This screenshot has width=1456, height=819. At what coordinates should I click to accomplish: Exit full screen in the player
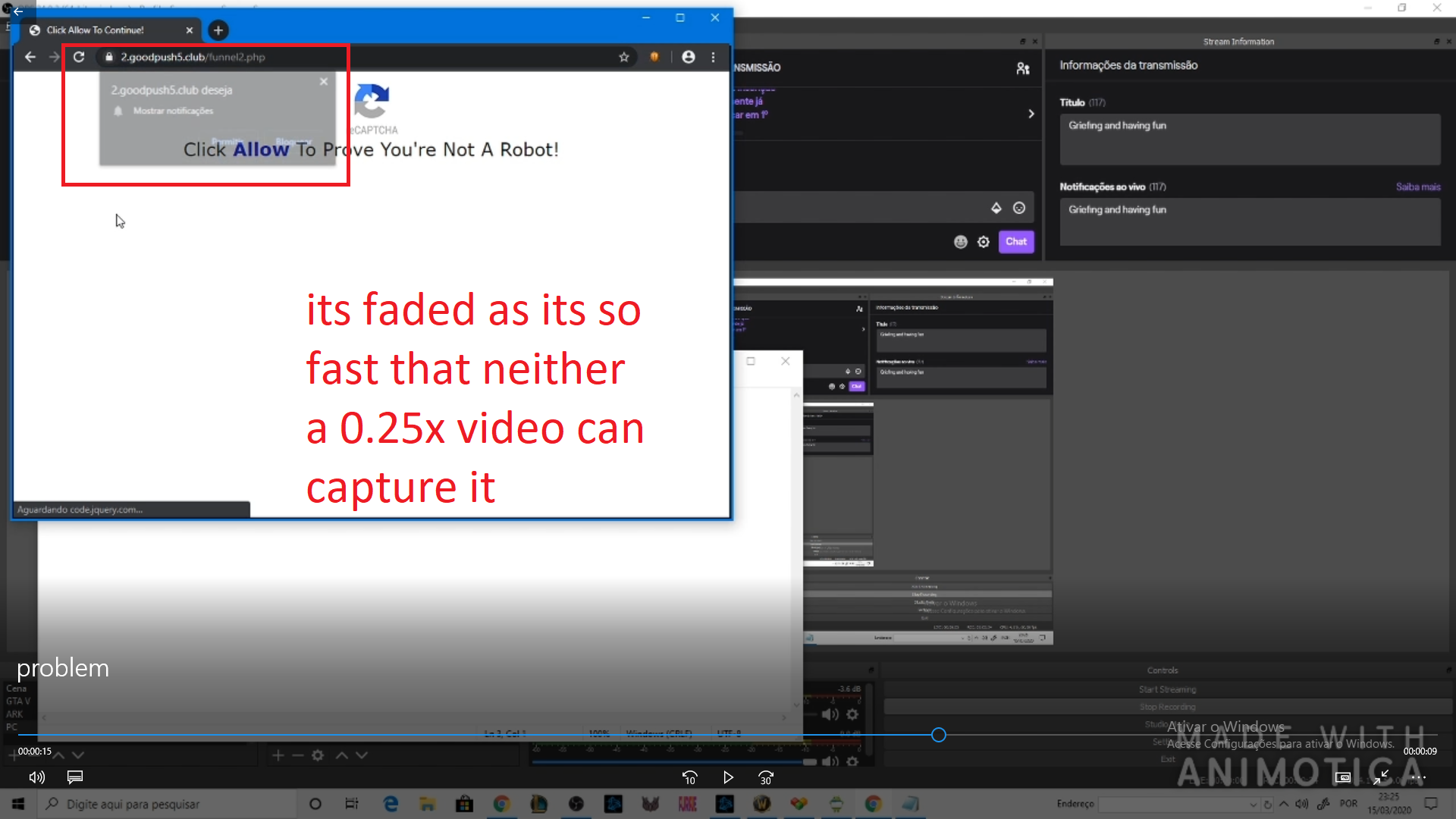coord(1381,777)
